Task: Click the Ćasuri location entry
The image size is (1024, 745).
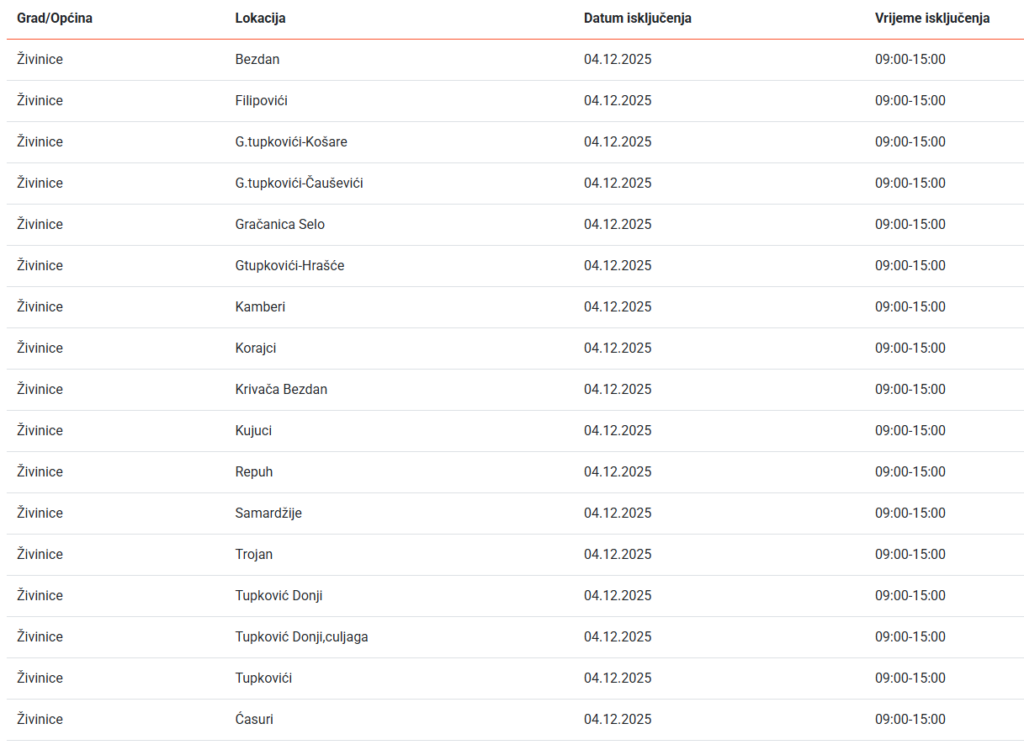Action: coord(254,719)
